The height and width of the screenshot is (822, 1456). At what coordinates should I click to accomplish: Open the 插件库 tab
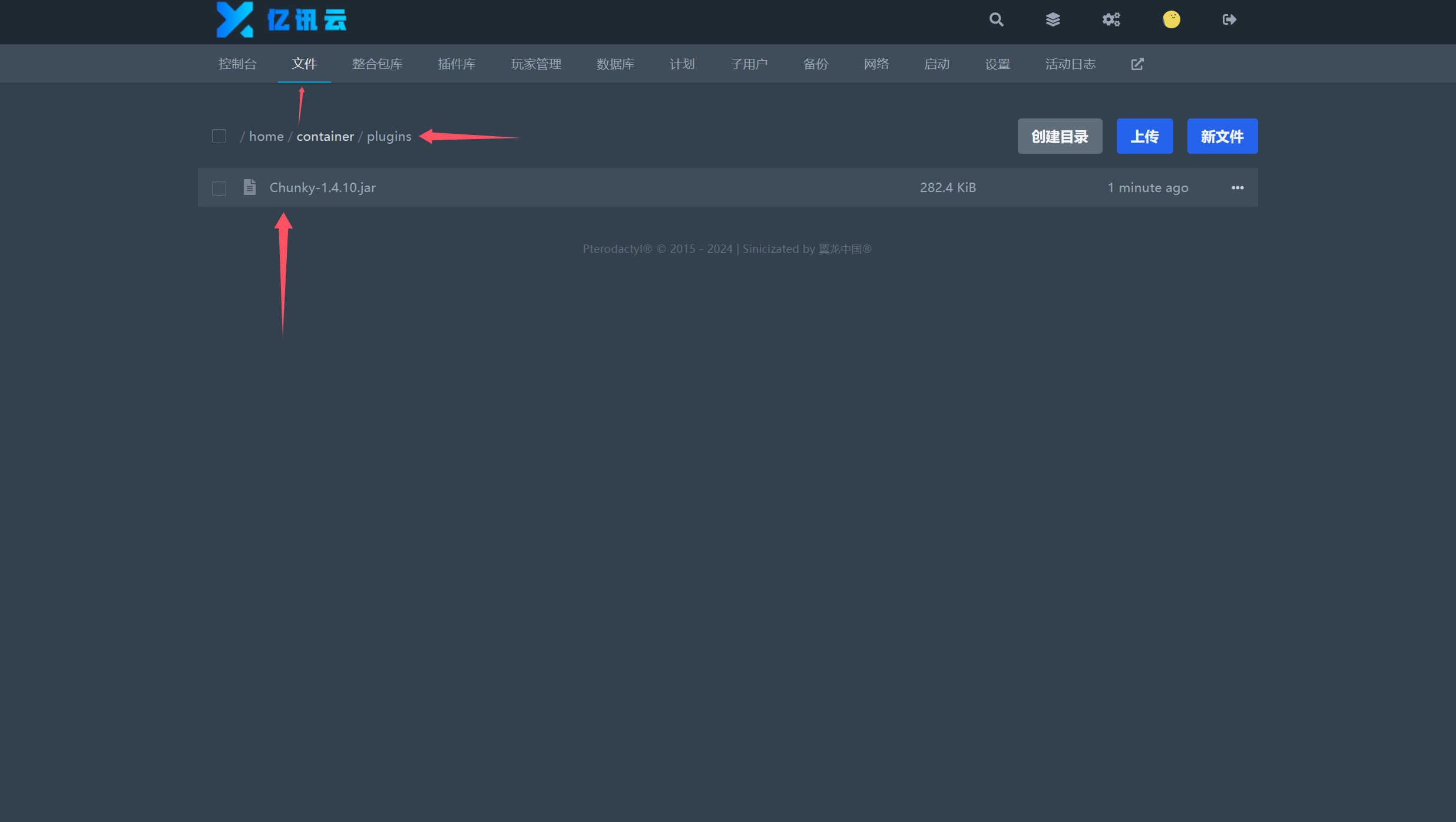pos(457,64)
